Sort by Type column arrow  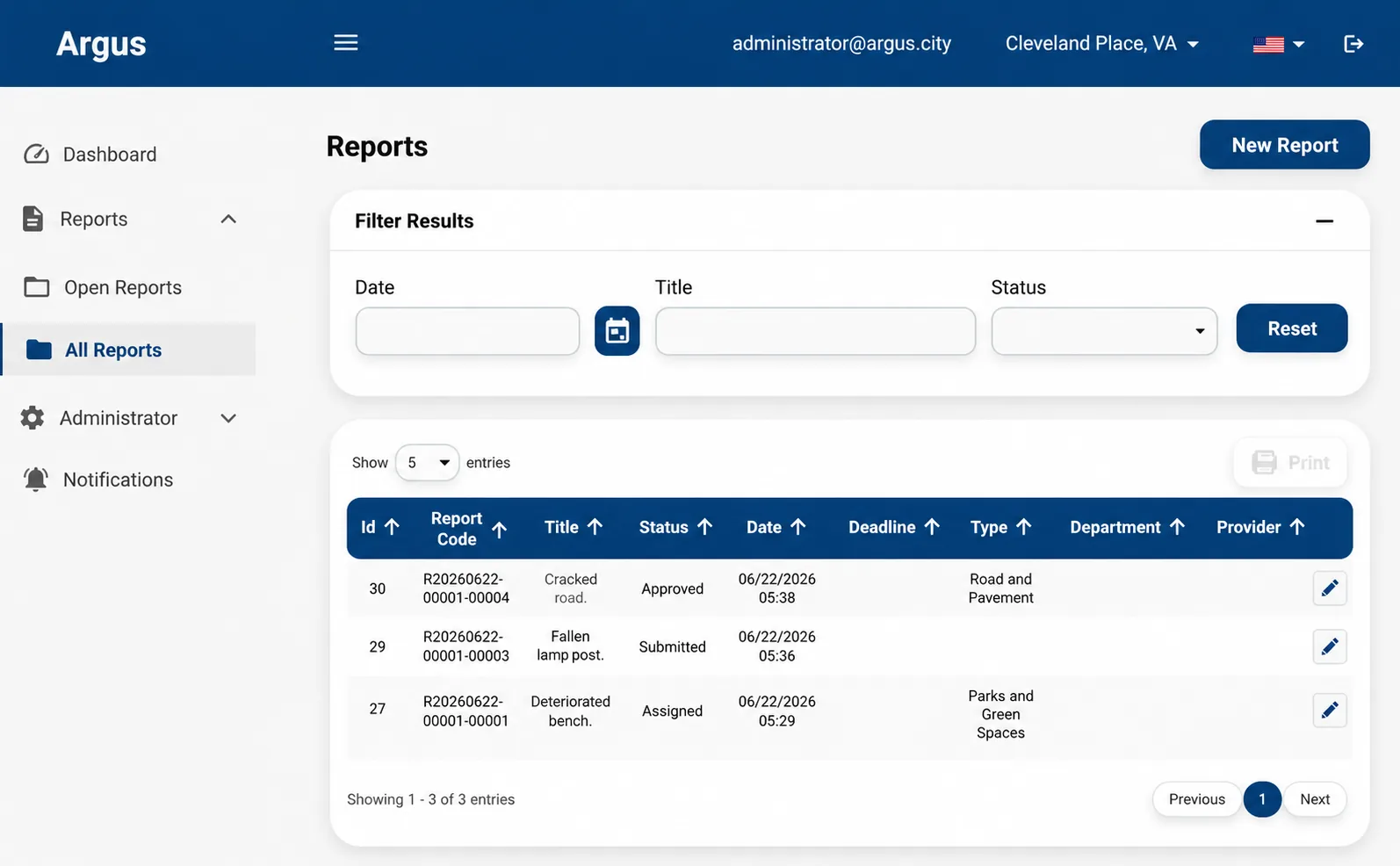tap(1024, 527)
